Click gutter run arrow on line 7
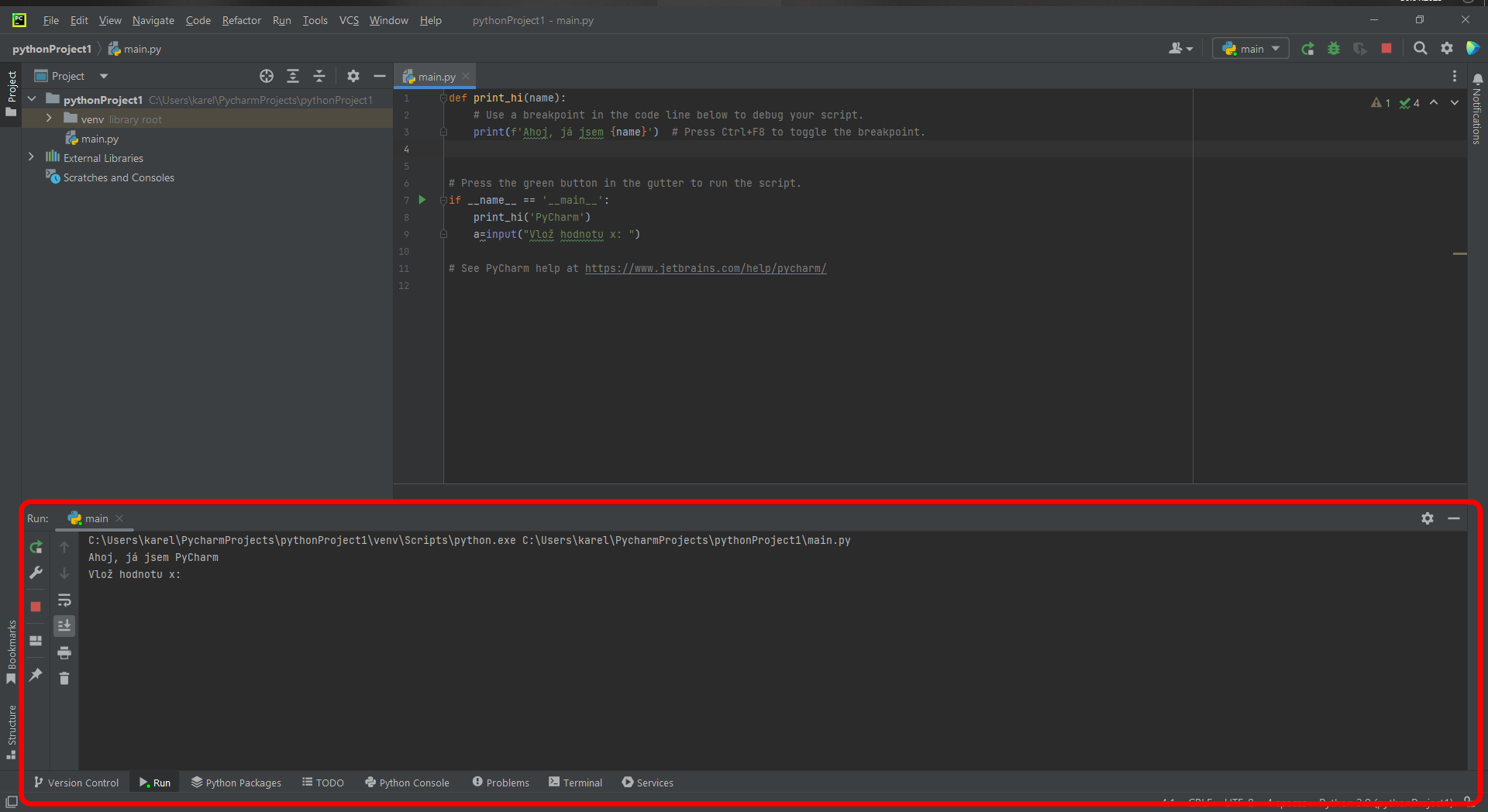This screenshot has height=812, width=1488. click(x=422, y=200)
